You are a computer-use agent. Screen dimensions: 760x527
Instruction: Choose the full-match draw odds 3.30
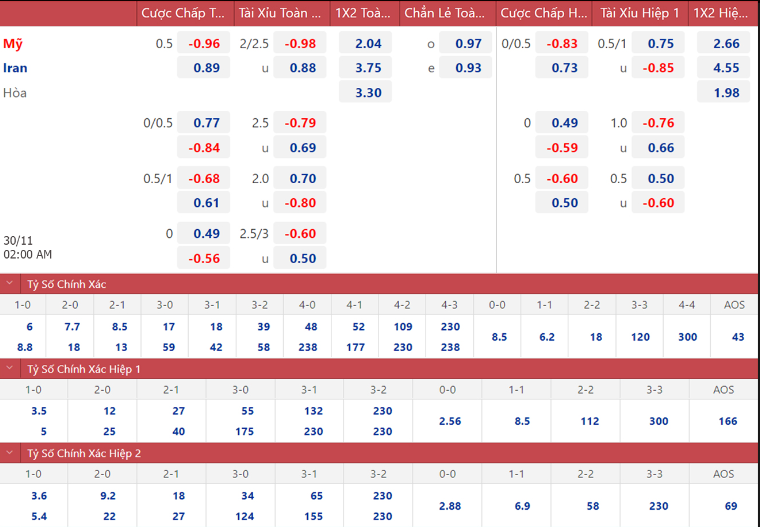point(367,93)
